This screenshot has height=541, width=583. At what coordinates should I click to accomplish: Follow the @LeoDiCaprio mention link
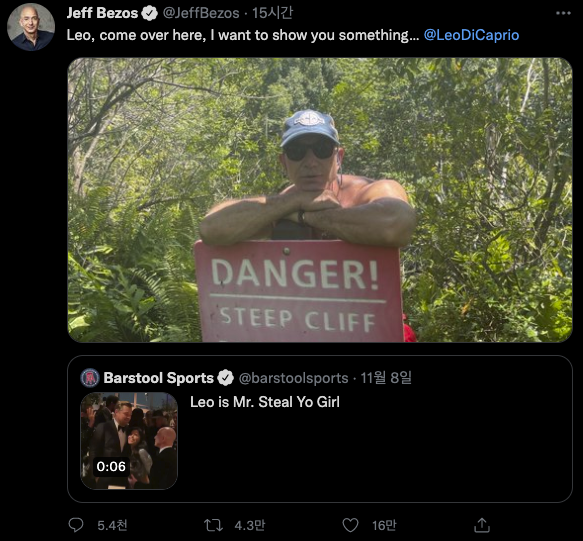click(471, 35)
